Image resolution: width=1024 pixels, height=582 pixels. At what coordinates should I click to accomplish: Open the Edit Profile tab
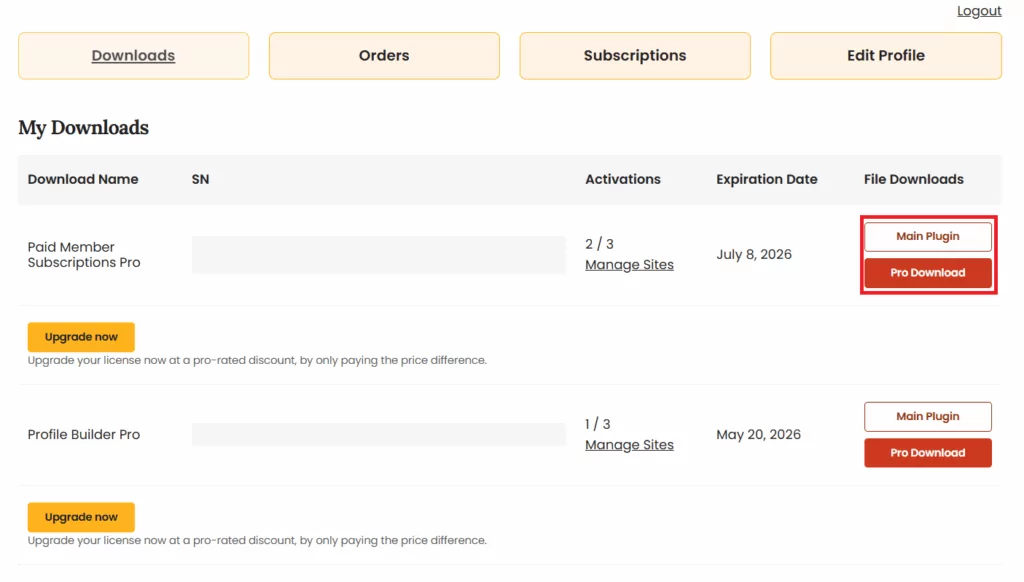(885, 56)
